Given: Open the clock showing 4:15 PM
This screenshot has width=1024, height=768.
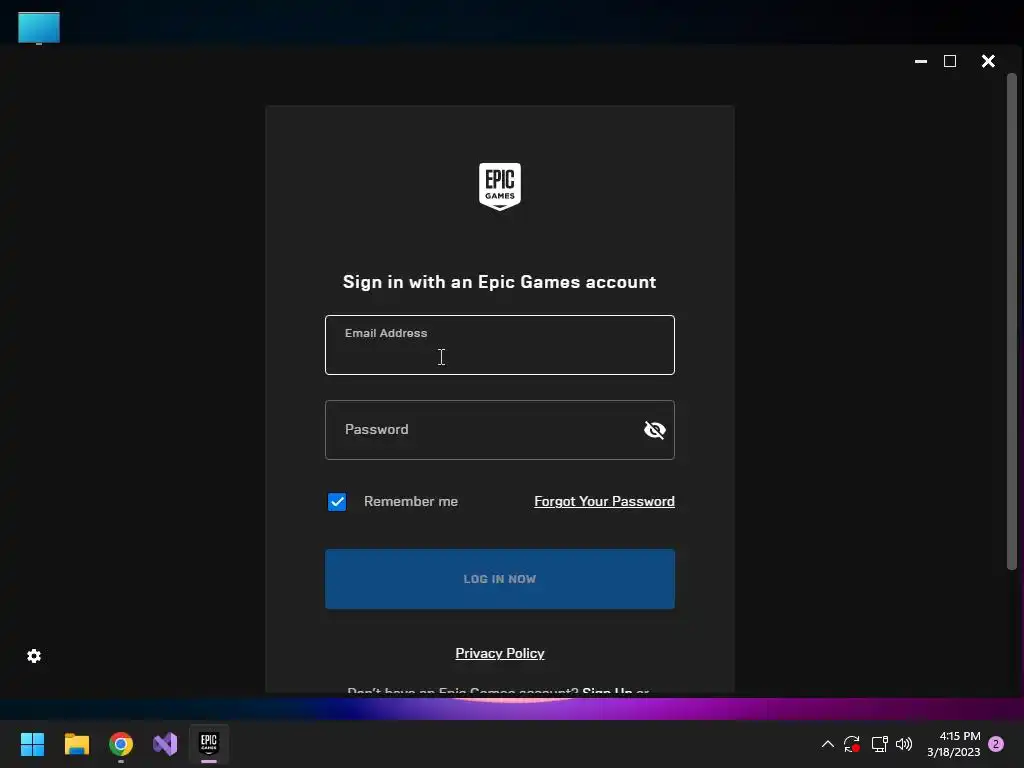Looking at the screenshot, I should tap(953, 744).
